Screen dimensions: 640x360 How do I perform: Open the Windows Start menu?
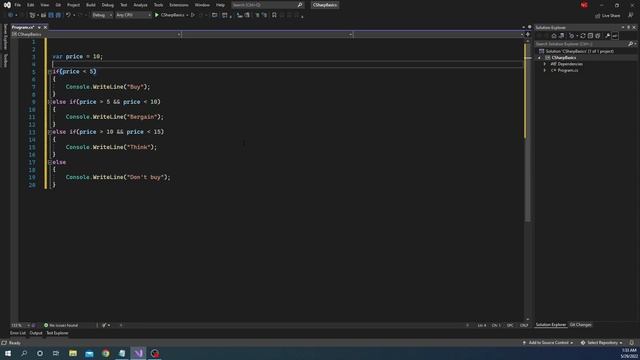coord(8,353)
